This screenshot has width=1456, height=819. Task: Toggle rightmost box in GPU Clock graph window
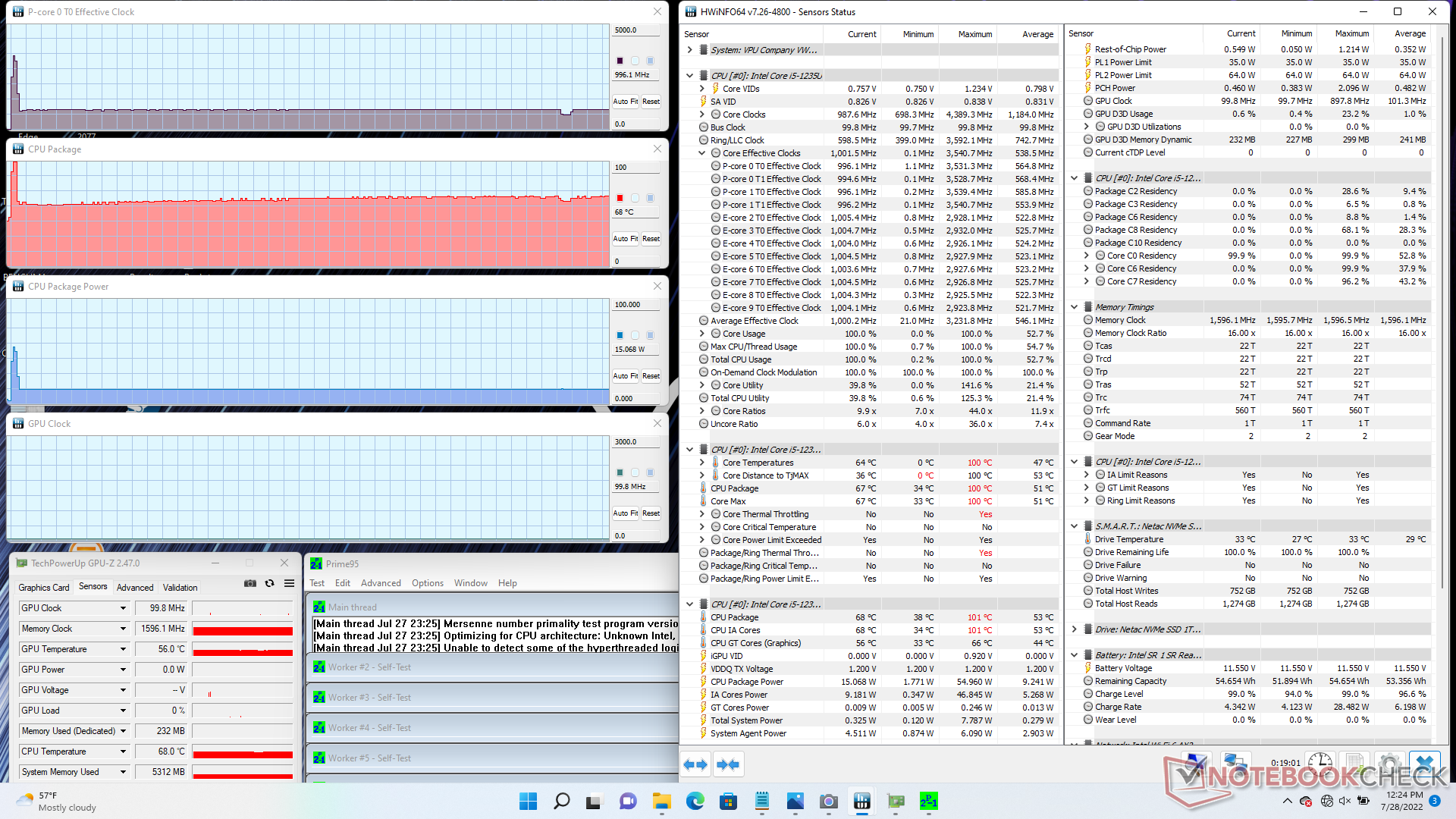[650, 472]
